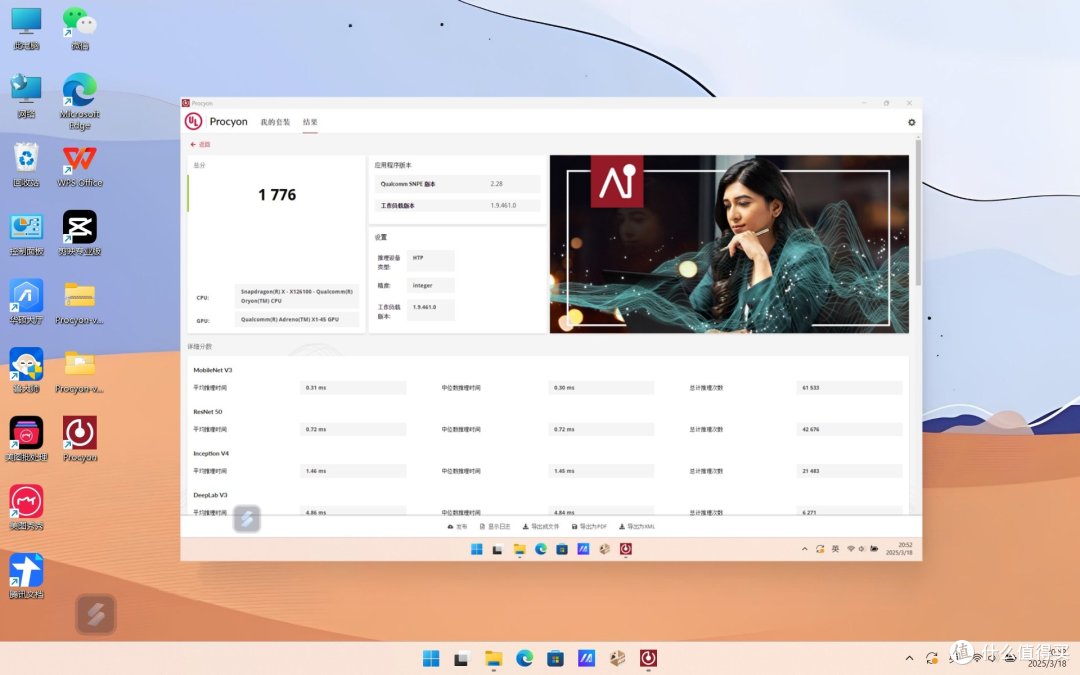Switch to Procyon on the bottom desktop taskbar
The width and height of the screenshot is (1080, 675).
(648, 658)
